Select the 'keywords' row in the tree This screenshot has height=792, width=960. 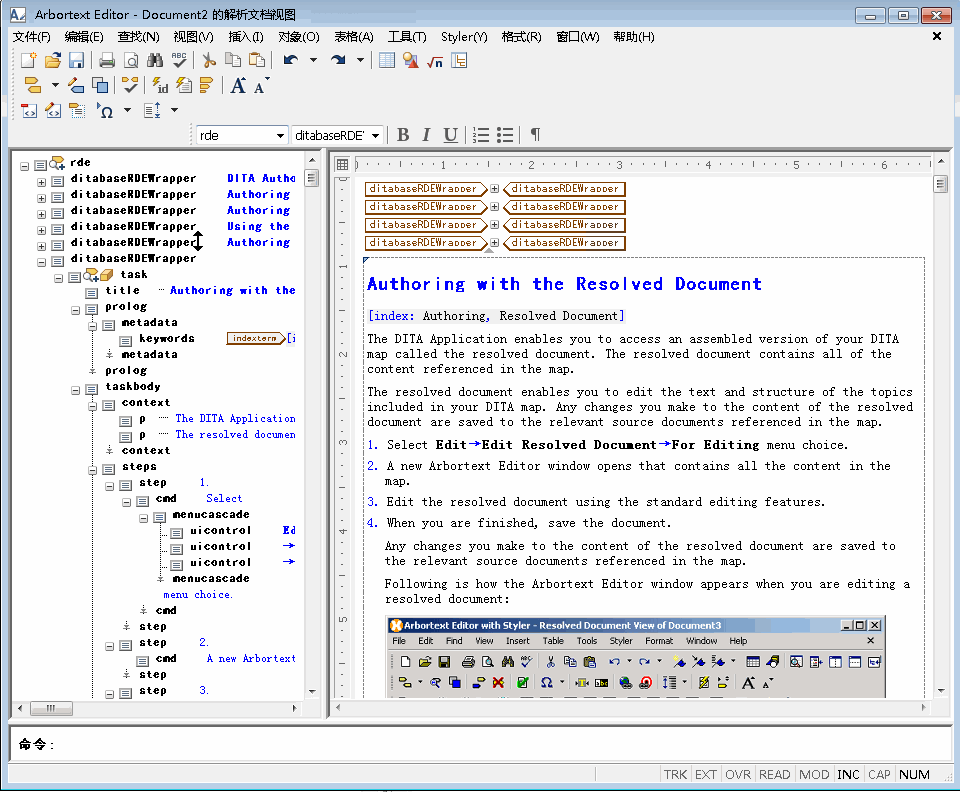(x=167, y=338)
